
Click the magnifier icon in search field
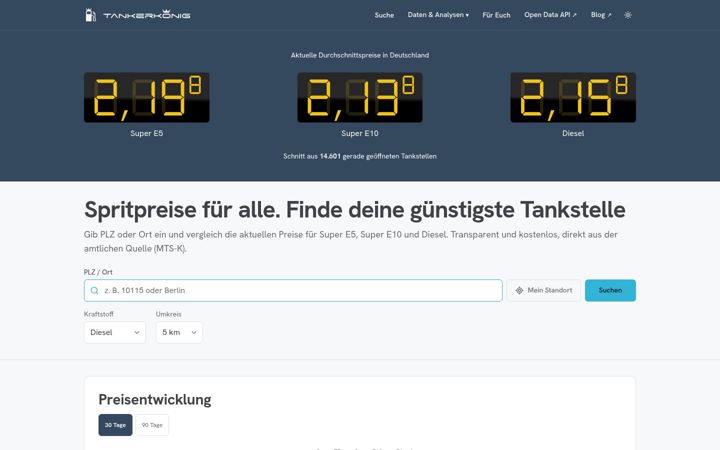(x=95, y=290)
